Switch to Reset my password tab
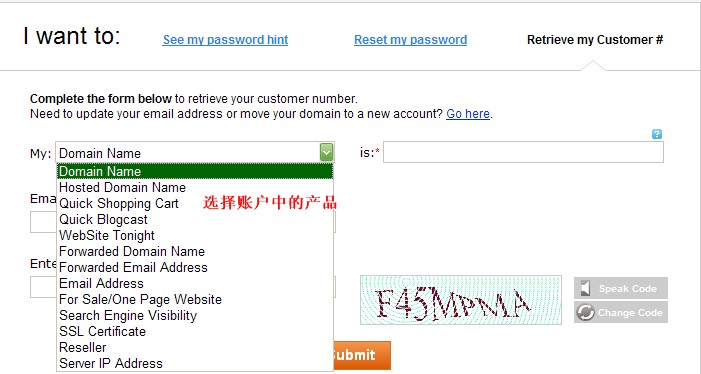This screenshot has height=374, width=701. 410,40
